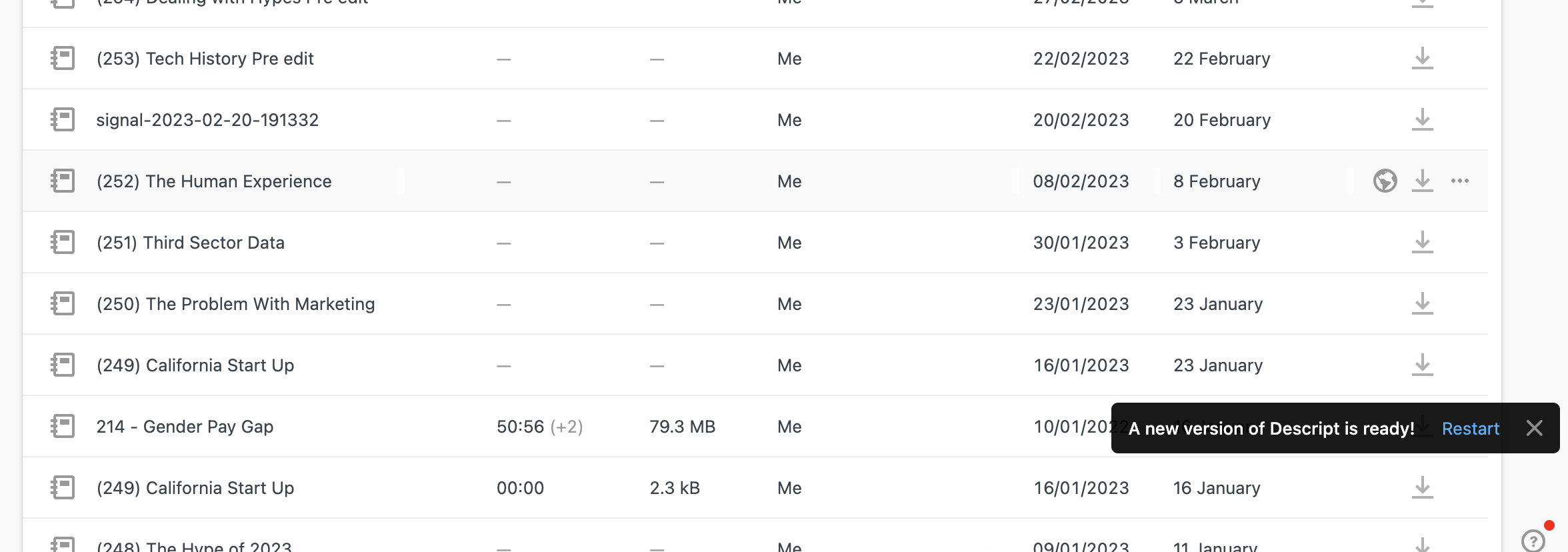The height and width of the screenshot is (552, 1568).
Task: Select the Third Sector Data row title
Action: [190, 243]
